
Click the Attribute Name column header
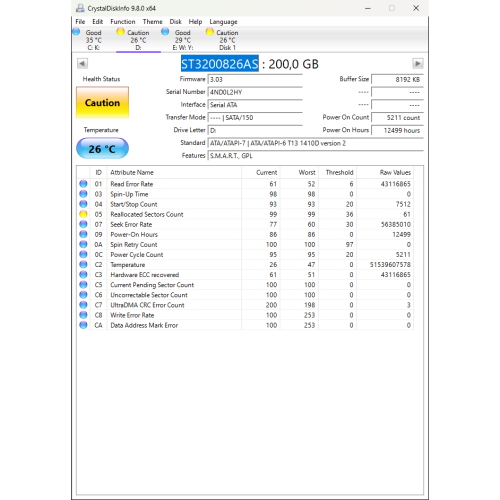pos(174,172)
